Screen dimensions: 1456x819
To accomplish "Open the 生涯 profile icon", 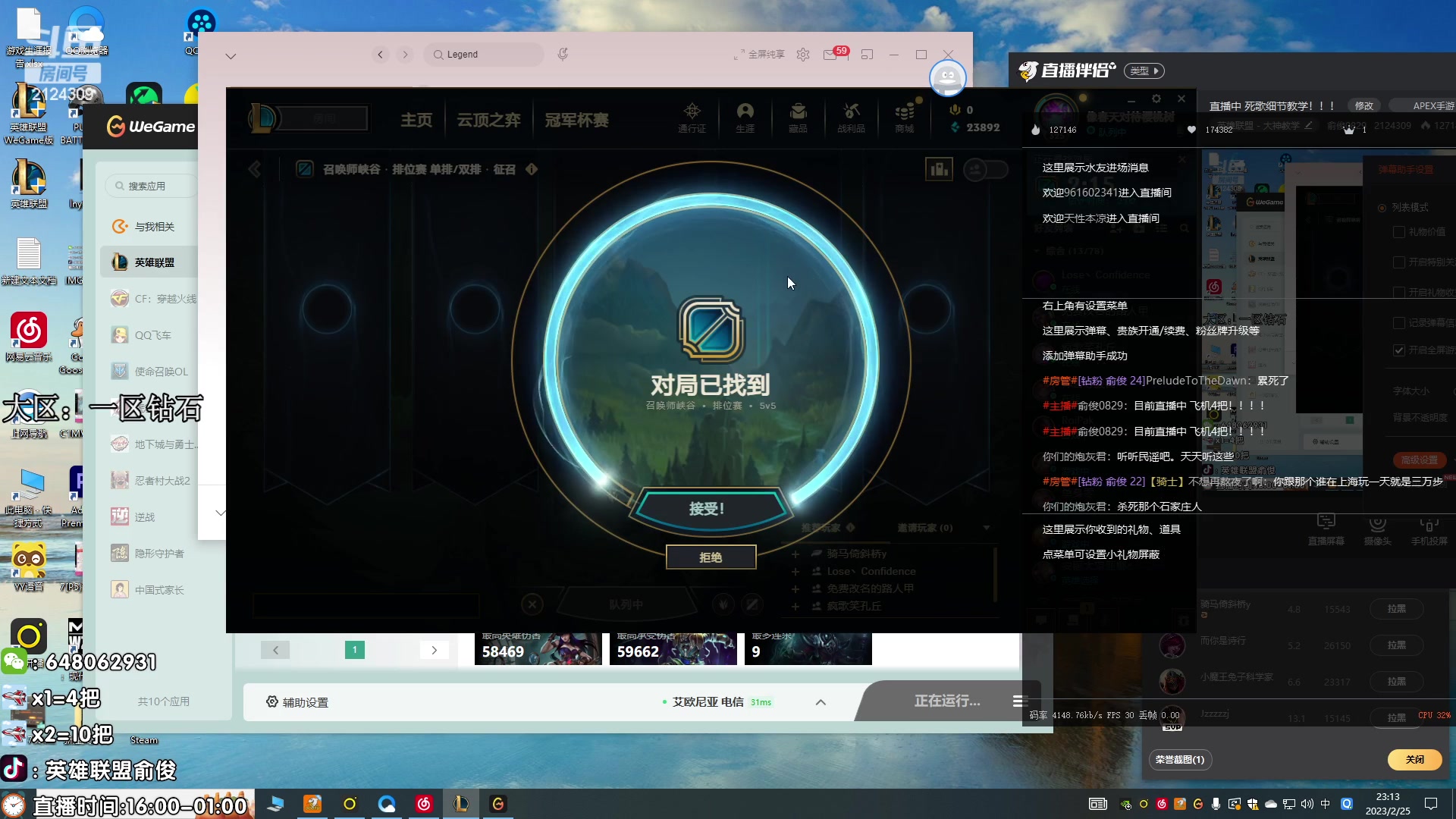I will [745, 118].
